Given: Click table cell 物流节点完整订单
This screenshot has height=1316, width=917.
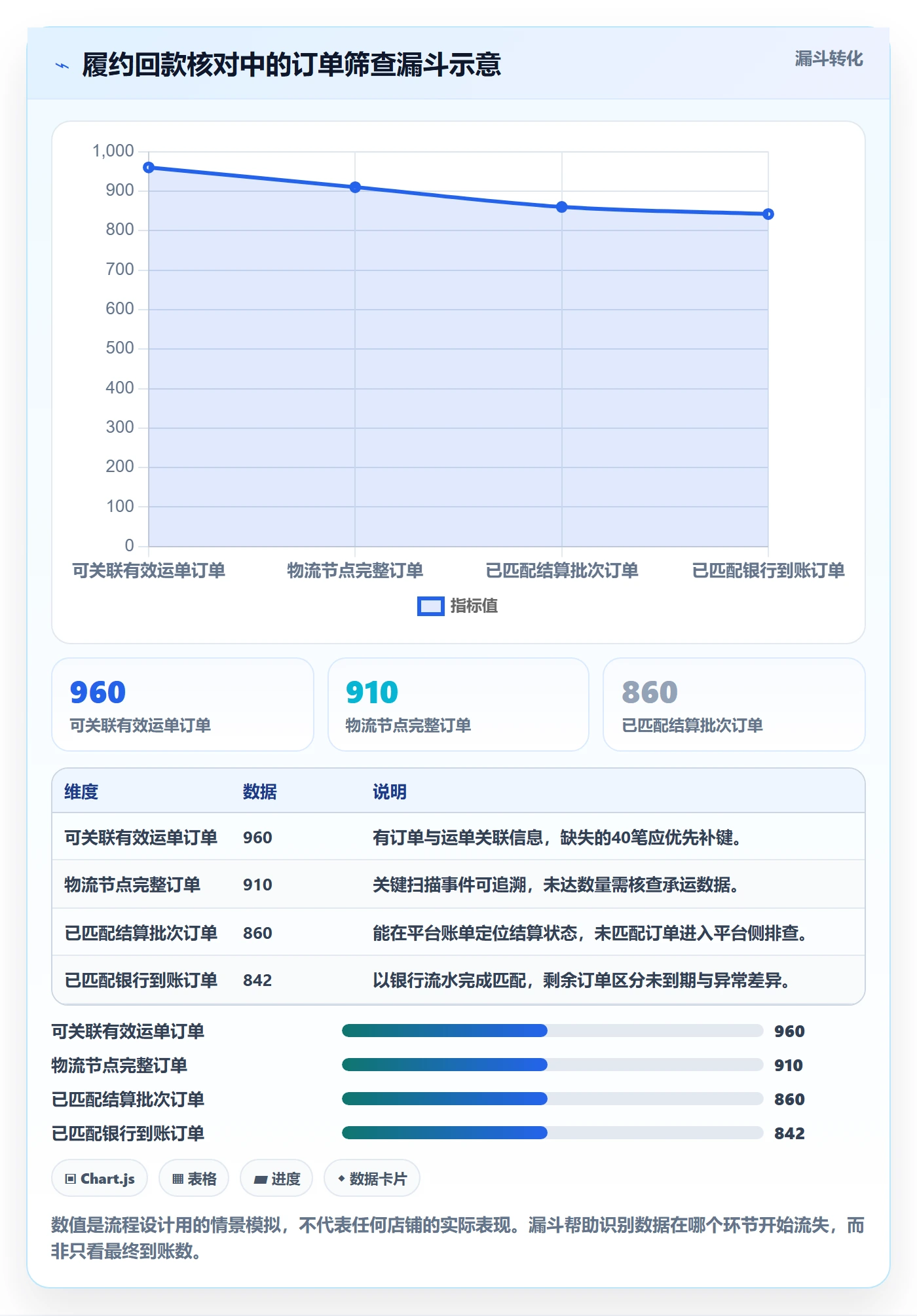Looking at the screenshot, I should click(132, 885).
